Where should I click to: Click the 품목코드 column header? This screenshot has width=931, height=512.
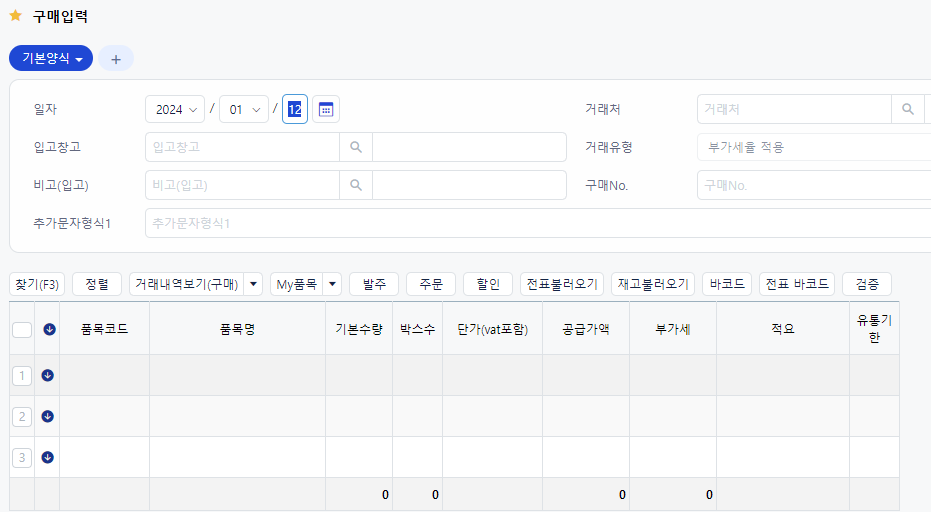pyautogui.click(x=104, y=329)
